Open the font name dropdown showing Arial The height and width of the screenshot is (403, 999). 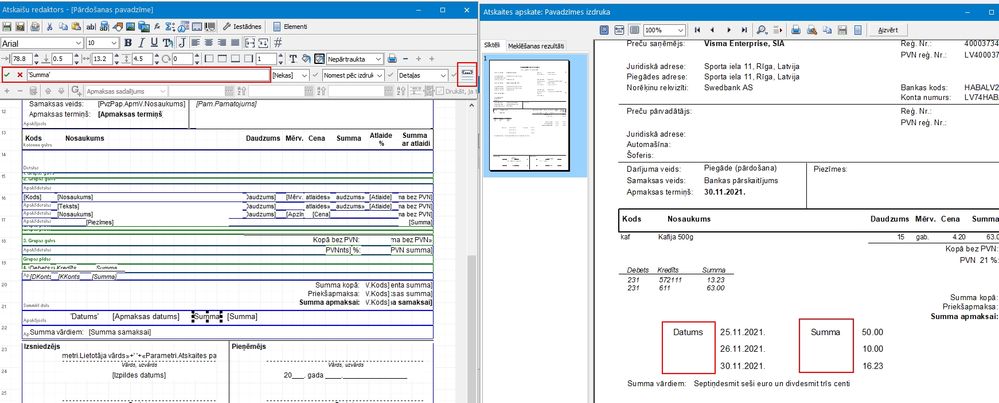click(76, 43)
